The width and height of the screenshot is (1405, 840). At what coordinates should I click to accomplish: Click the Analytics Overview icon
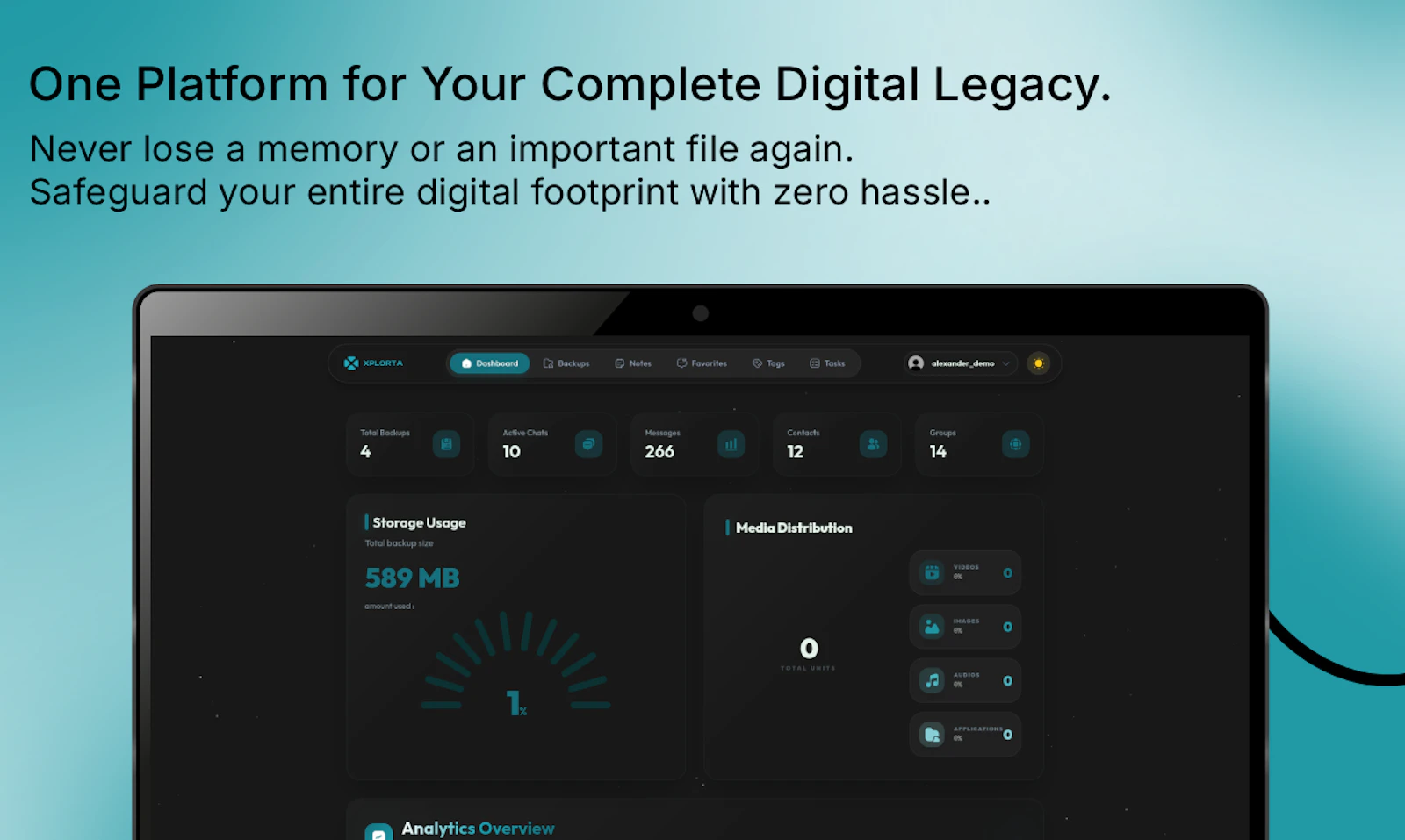pos(378,831)
